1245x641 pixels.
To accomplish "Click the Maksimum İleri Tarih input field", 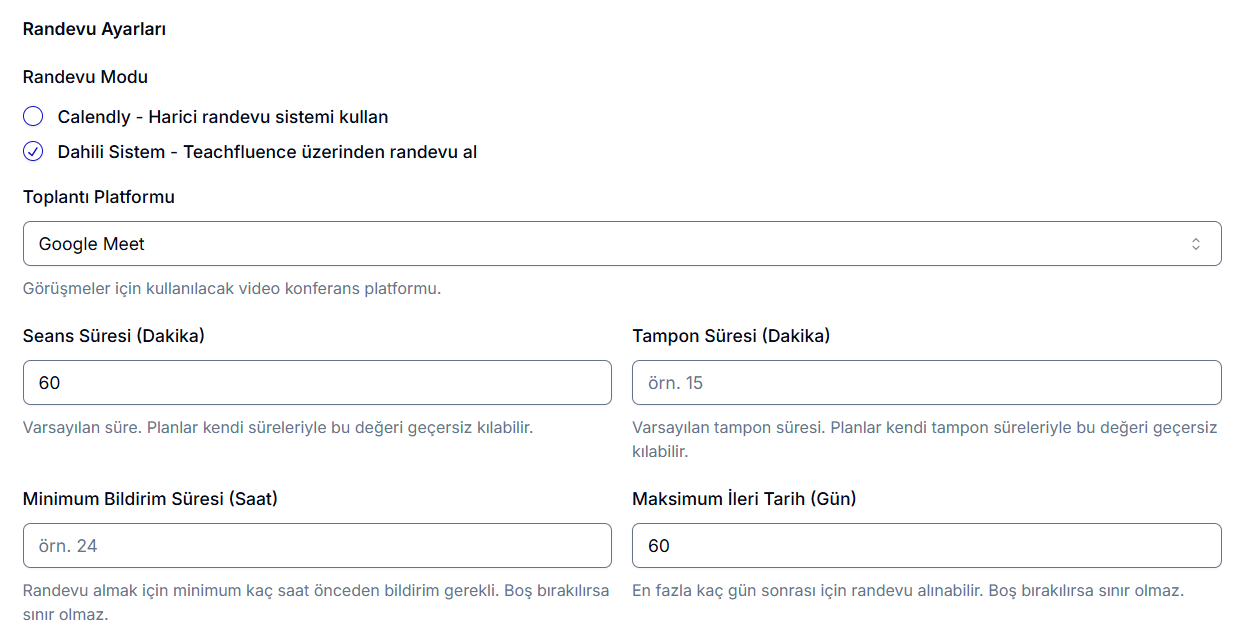I will (x=926, y=546).
